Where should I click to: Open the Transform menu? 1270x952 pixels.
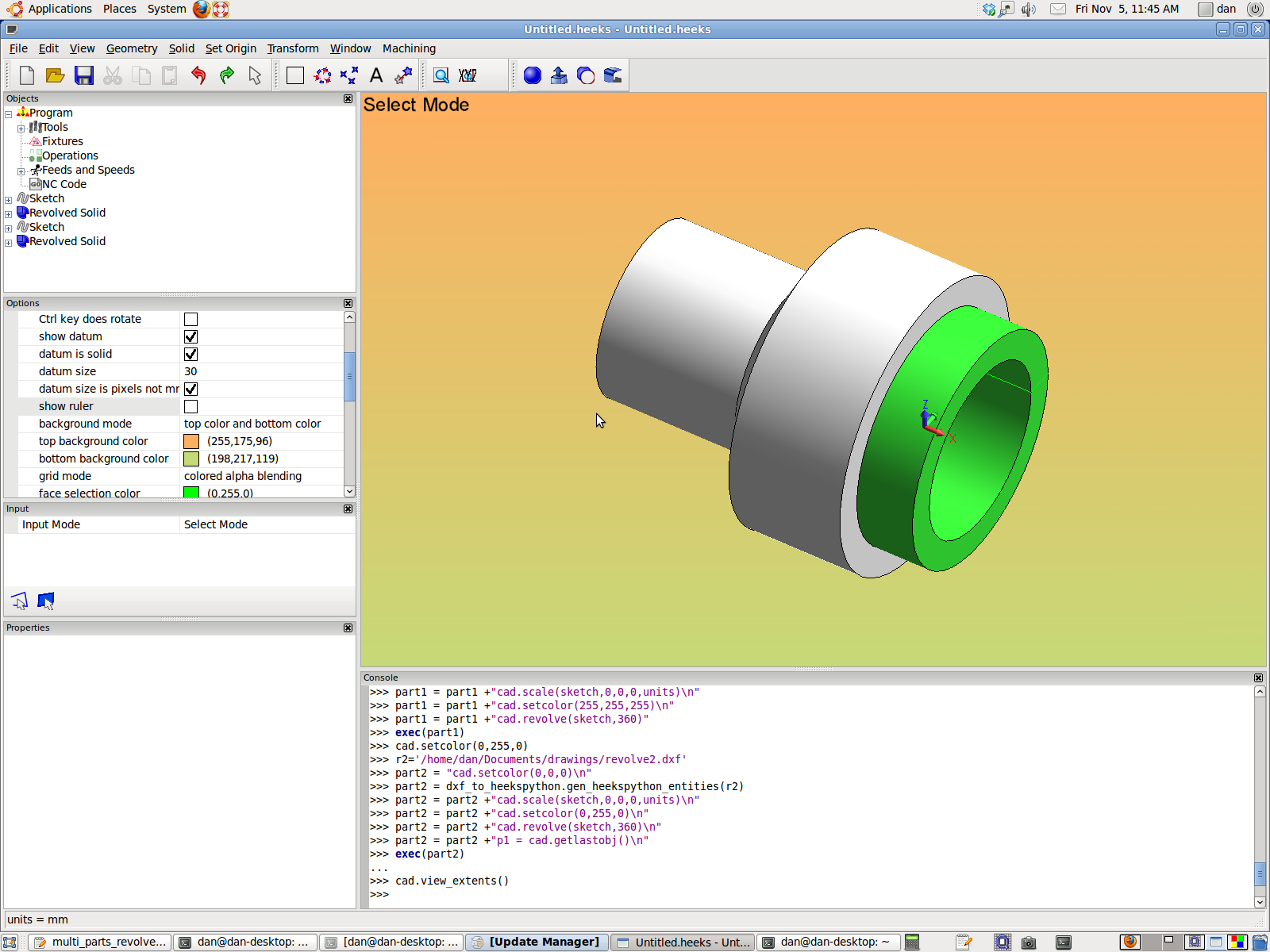(x=292, y=48)
